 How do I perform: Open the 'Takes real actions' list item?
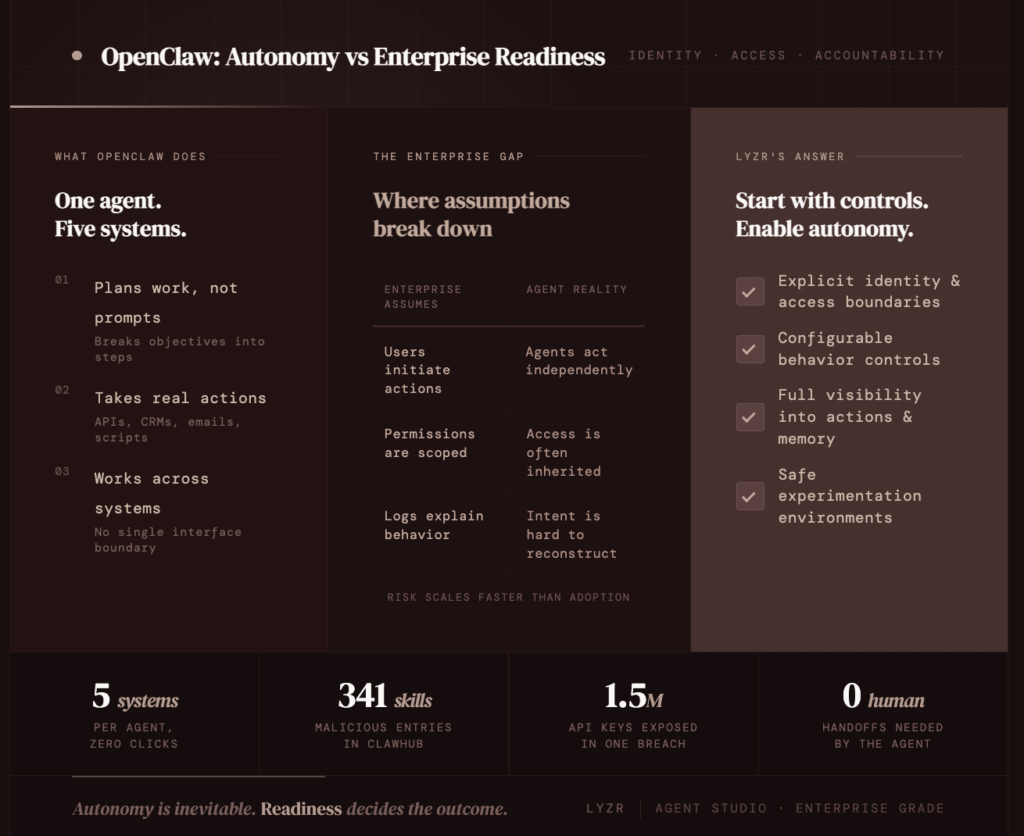(180, 398)
